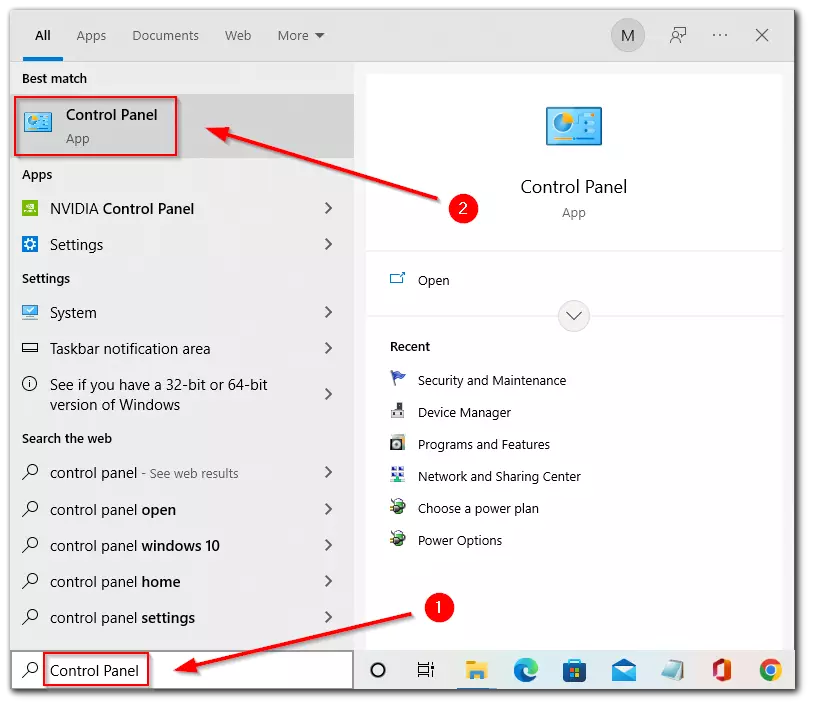
Task: Launch Google Chrome from the taskbar
Action: 770,670
